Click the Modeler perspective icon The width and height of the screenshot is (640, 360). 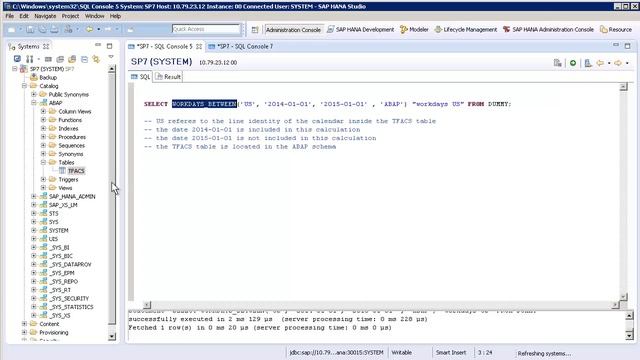tap(404, 29)
